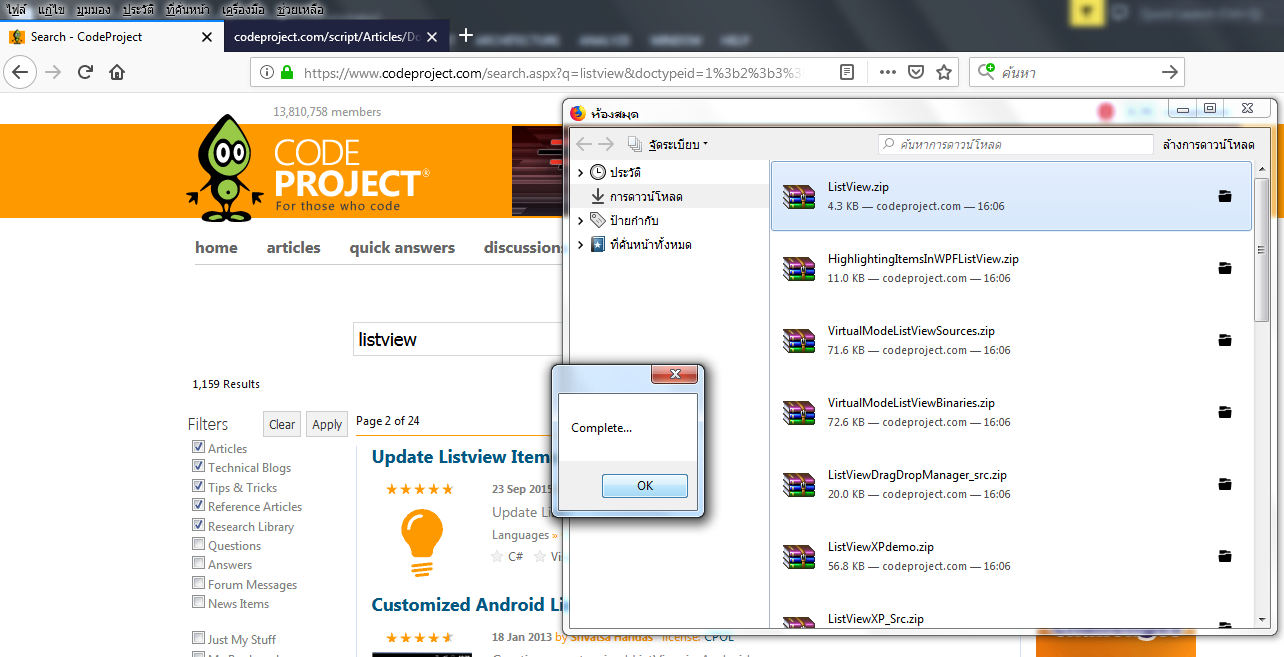Open the ประวัติ menu in menu bar
The image size is (1284, 657).
(138, 9)
